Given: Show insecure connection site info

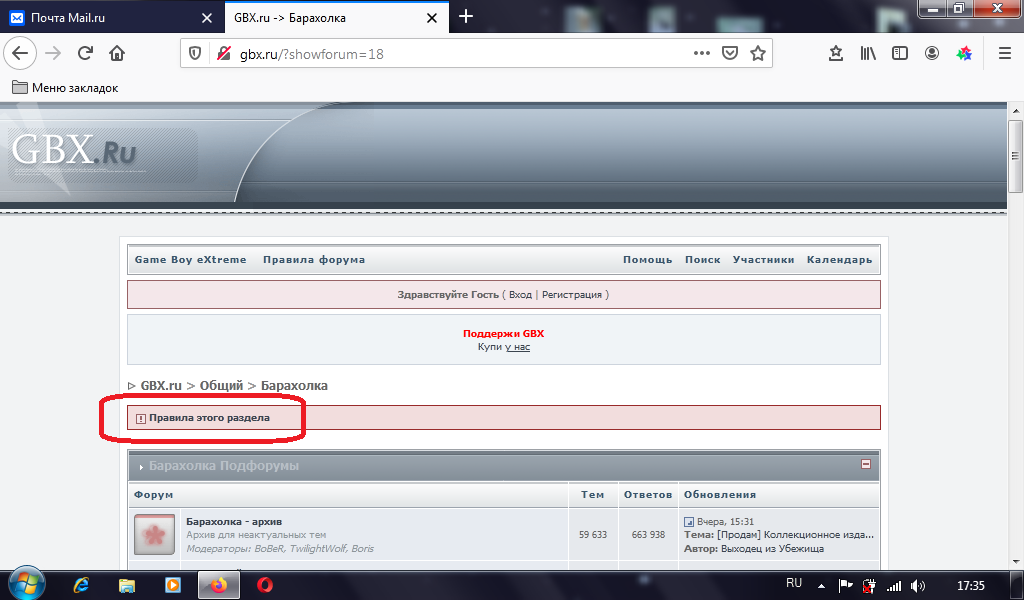Looking at the screenshot, I should [223, 54].
